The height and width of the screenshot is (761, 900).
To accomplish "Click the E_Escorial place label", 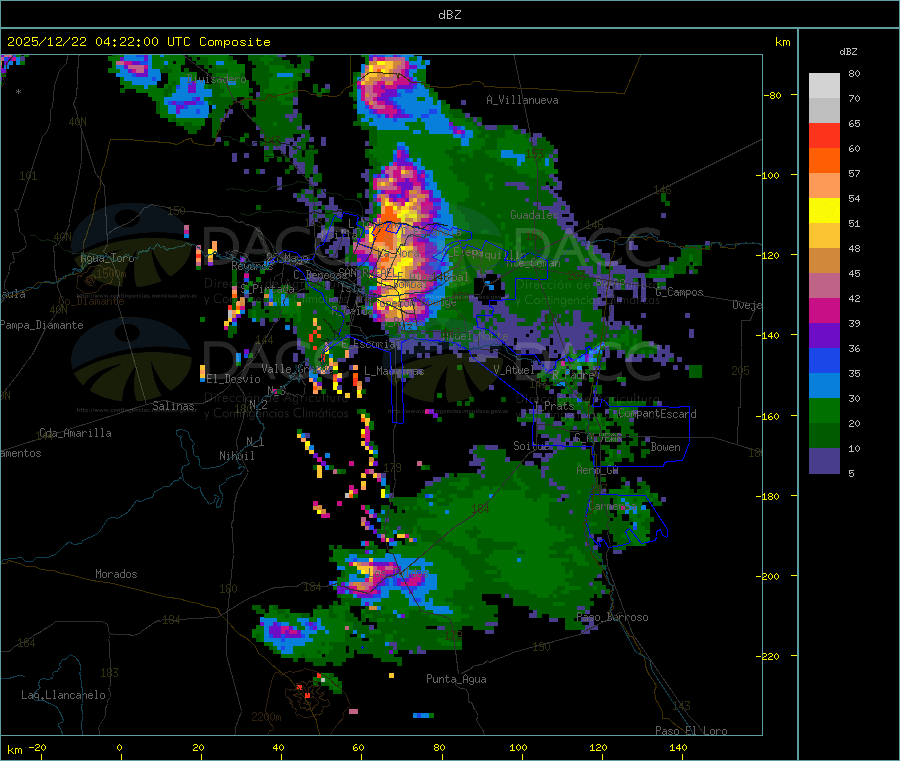I will [371, 344].
